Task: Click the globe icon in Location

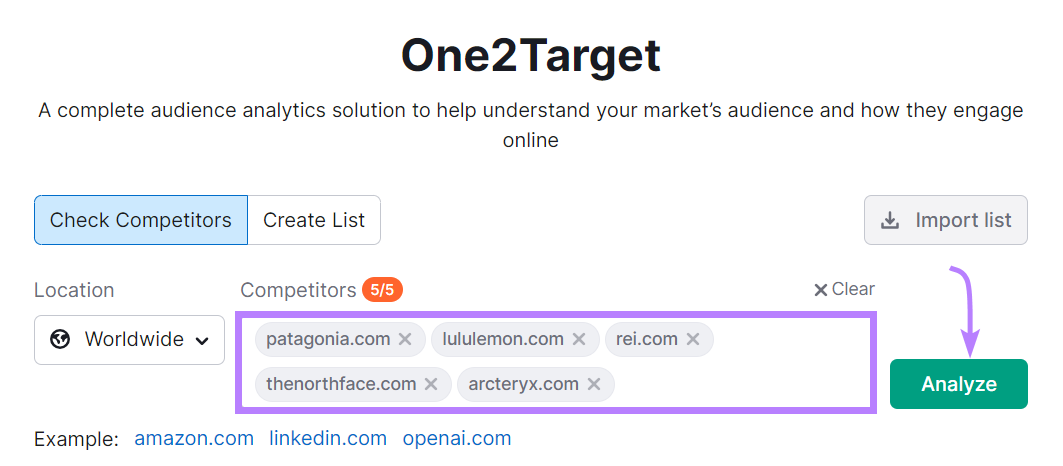Action: pyautogui.click(x=60, y=339)
